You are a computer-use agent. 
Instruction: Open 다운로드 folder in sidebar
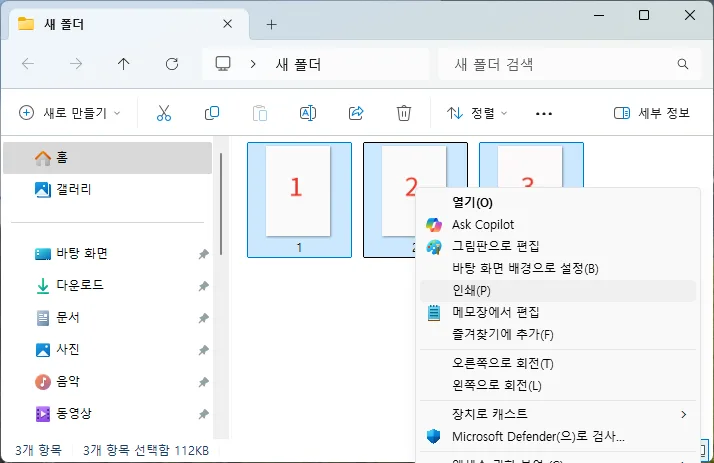coord(107,285)
